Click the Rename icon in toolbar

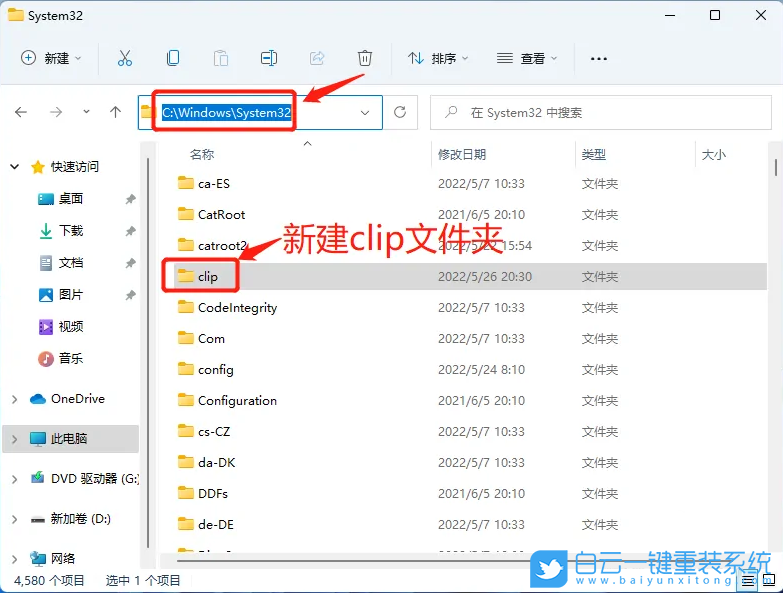coord(269,58)
